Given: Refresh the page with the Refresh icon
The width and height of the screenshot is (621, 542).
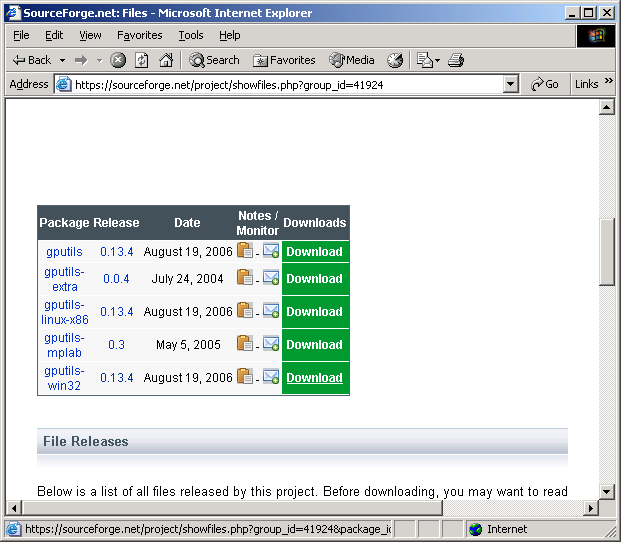Looking at the screenshot, I should pos(142,60).
